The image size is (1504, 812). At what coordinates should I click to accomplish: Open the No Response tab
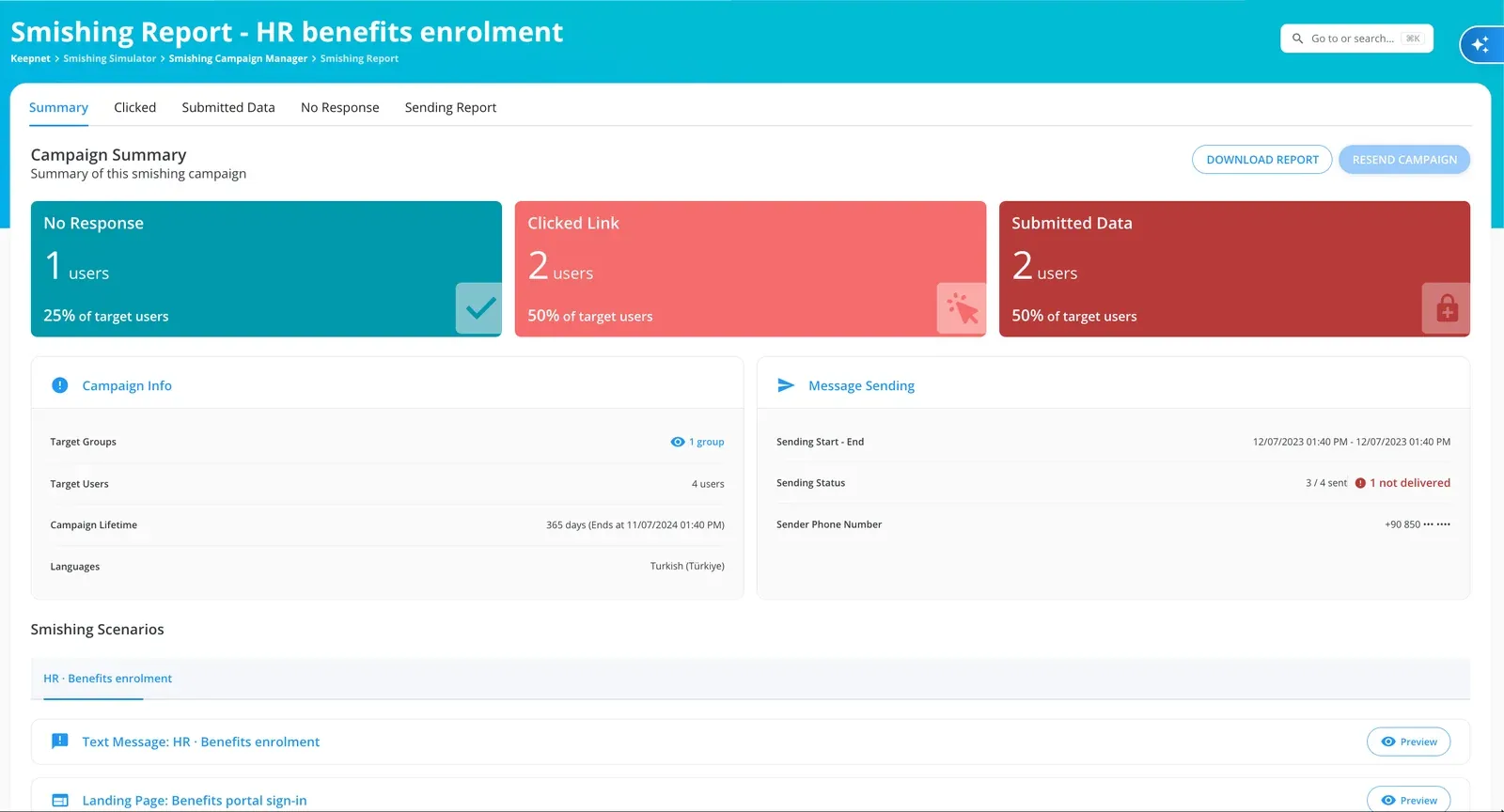coord(340,107)
